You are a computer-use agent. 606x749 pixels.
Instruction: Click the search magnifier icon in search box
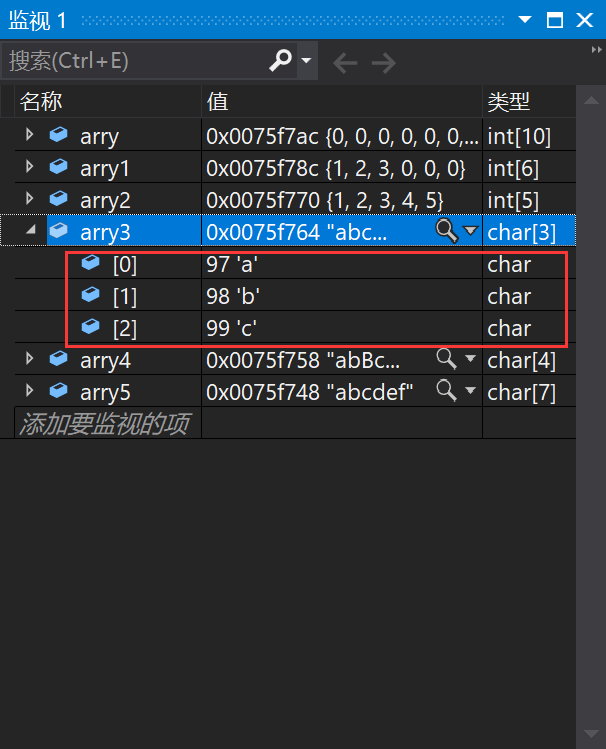[280, 60]
